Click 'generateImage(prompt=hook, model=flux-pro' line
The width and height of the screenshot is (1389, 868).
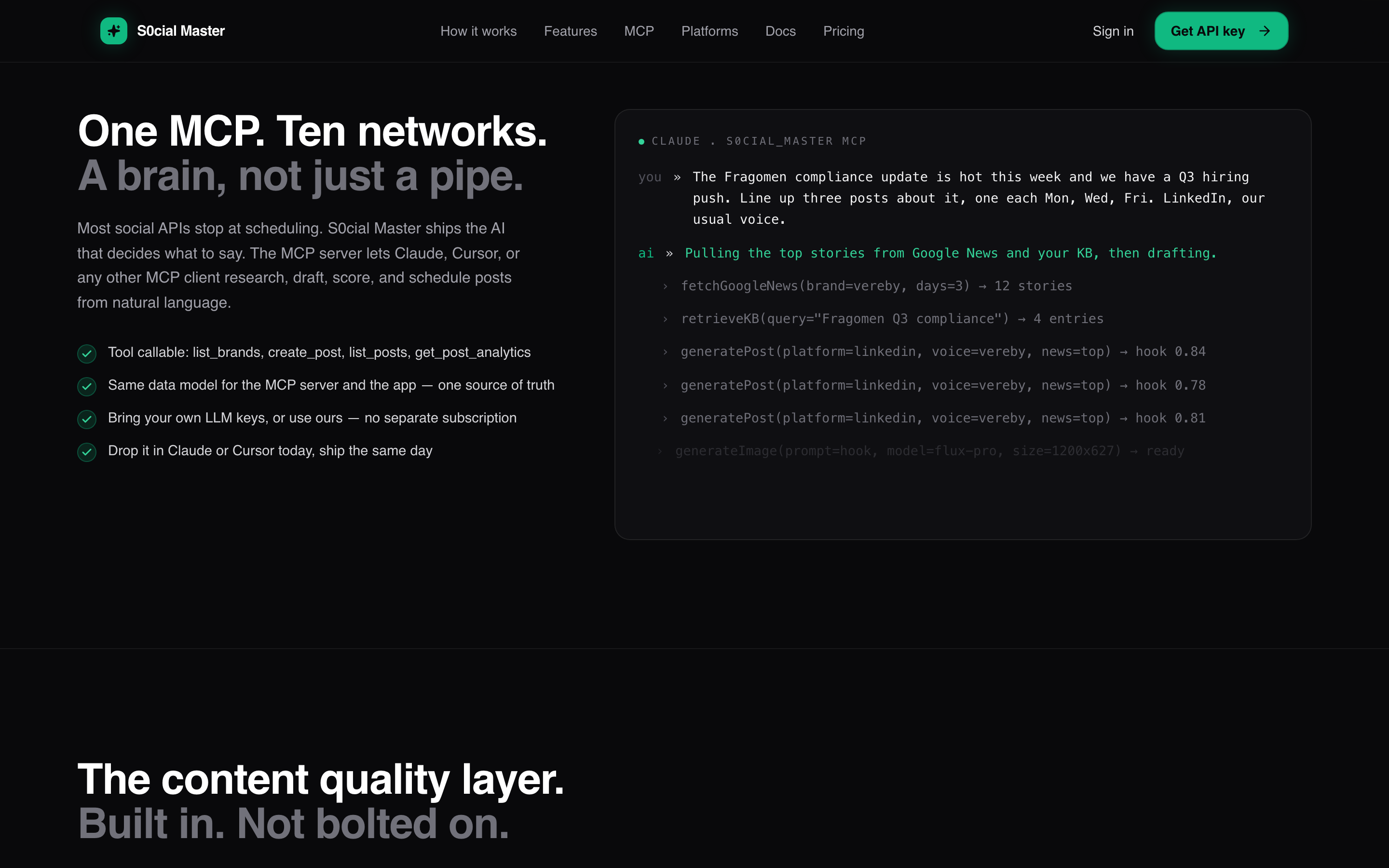coord(930,451)
